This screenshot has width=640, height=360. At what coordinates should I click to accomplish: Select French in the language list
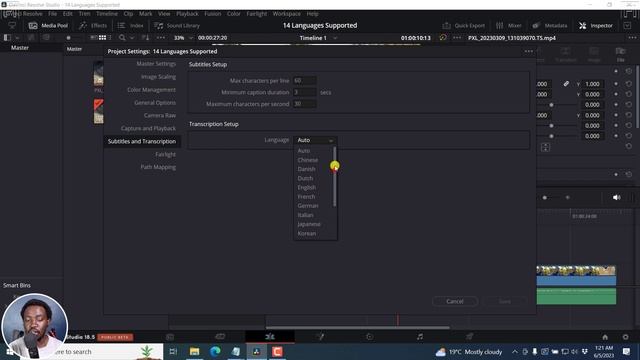(x=306, y=197)
